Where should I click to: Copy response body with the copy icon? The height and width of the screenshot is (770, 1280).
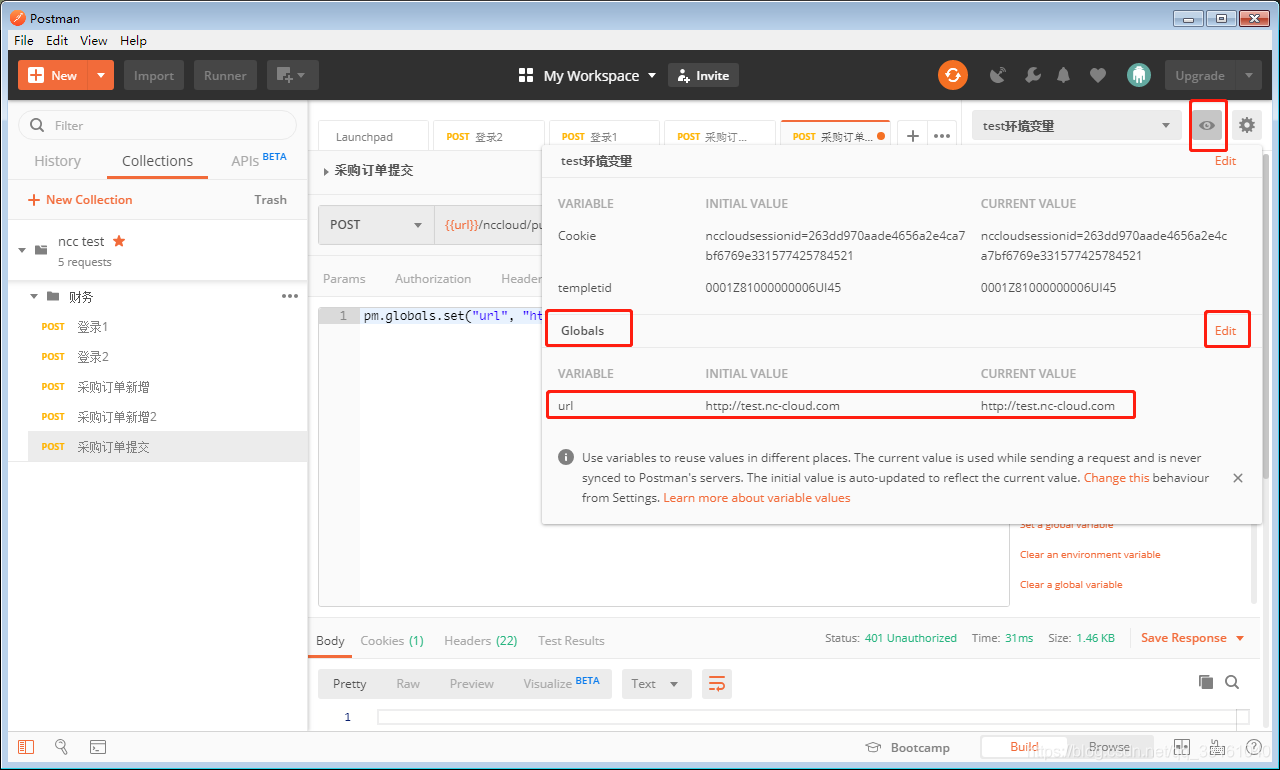(1206, 682)
